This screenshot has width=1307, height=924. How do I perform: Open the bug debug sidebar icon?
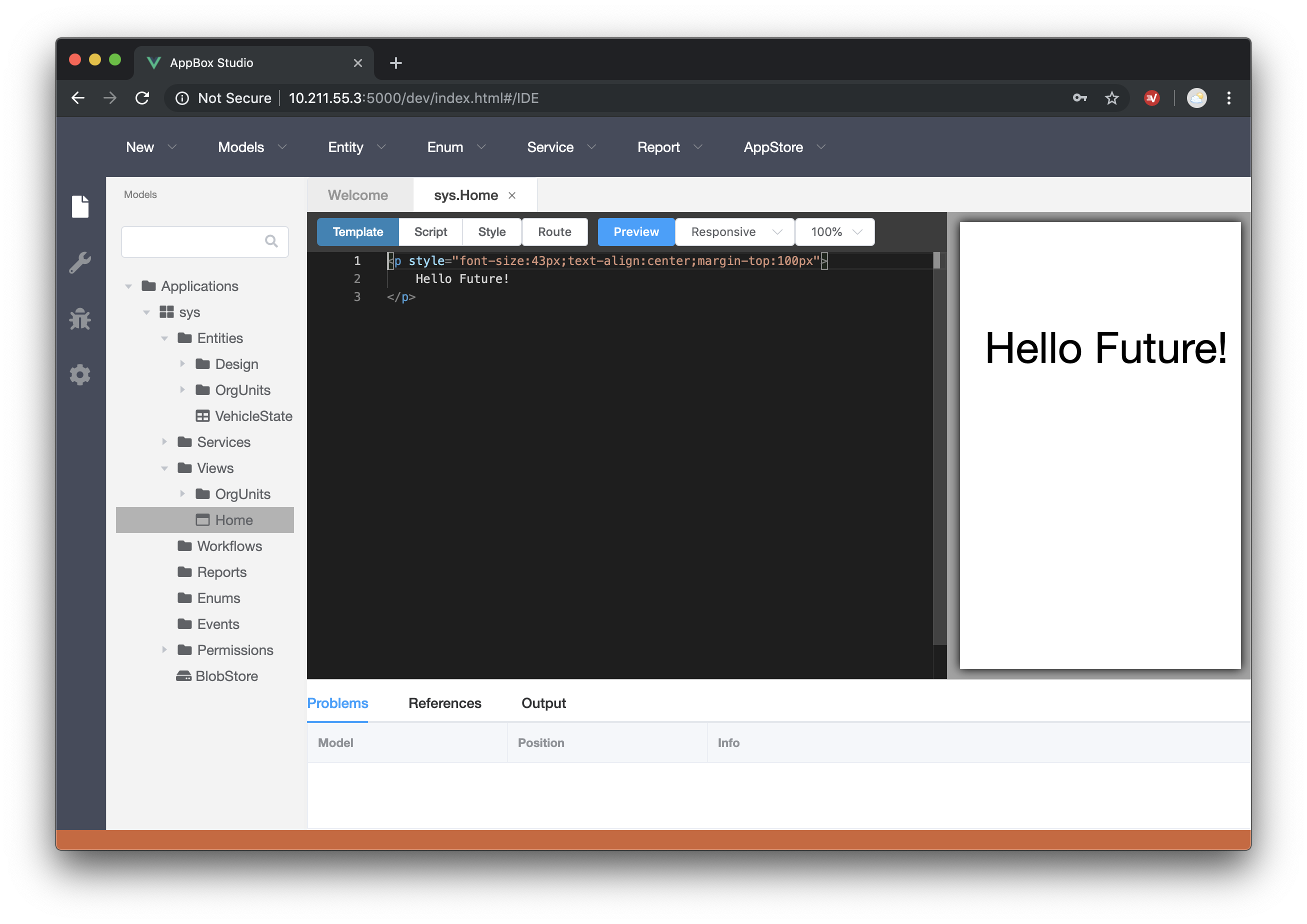point(79,319)
